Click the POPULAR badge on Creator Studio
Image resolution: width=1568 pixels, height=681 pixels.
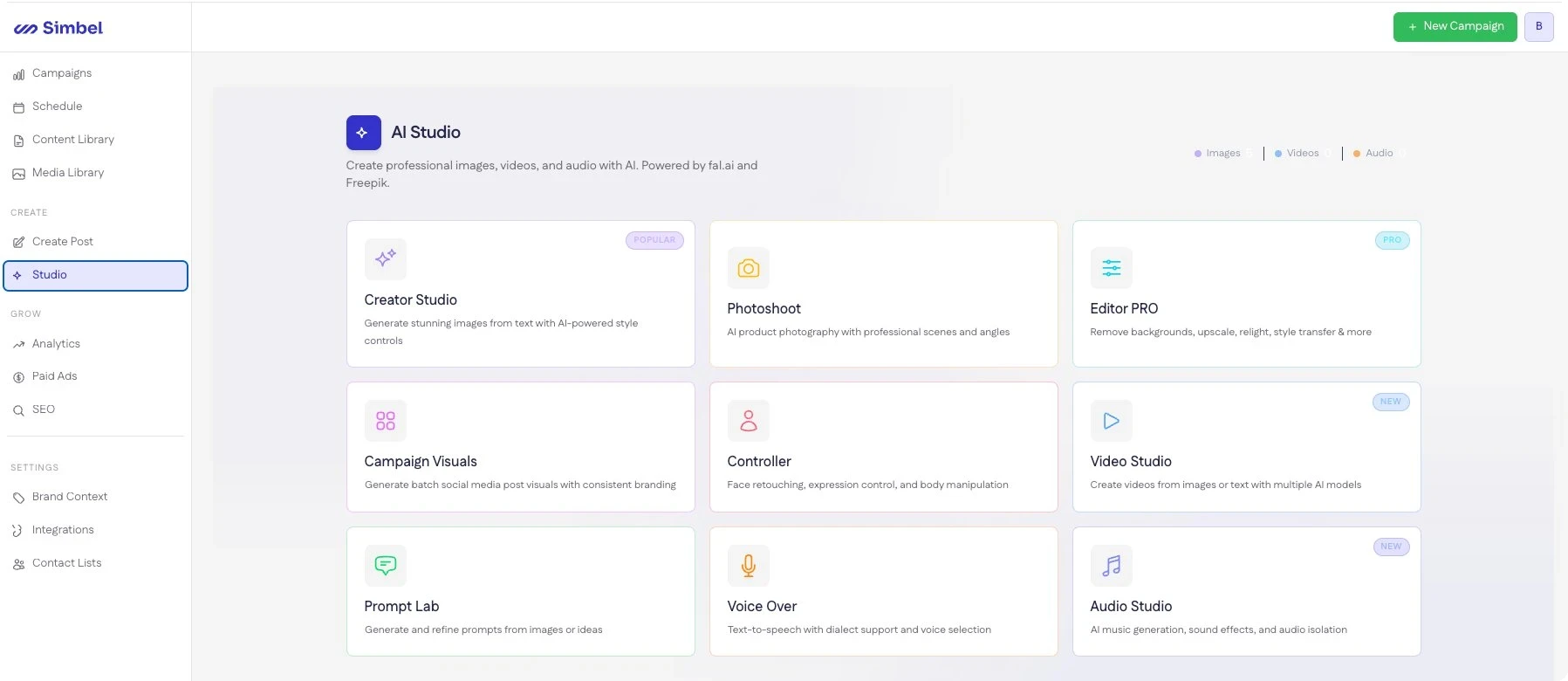pyautogui.click(x=654, y=240)
